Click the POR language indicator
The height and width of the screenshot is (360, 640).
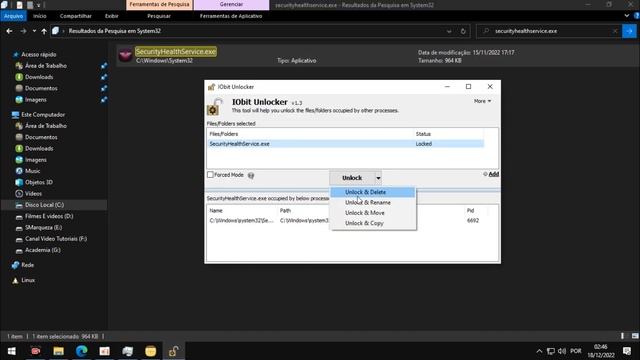pos(576,351)
